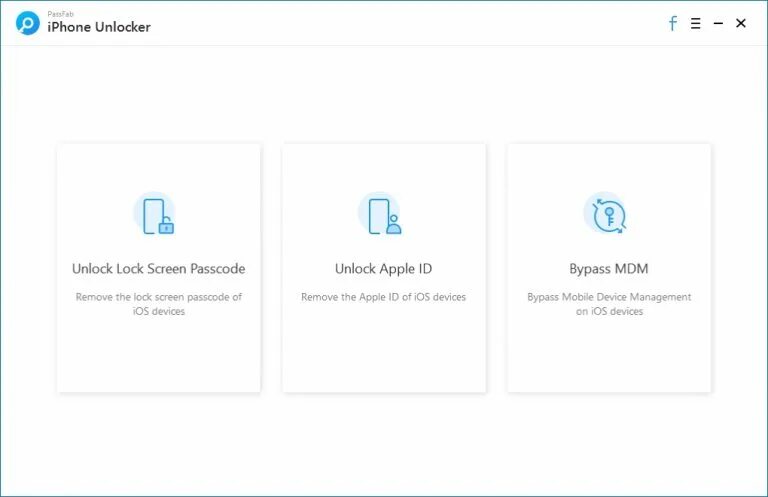
Task: Minimize the iPhone Unlocker window
Action: point(718,23)
